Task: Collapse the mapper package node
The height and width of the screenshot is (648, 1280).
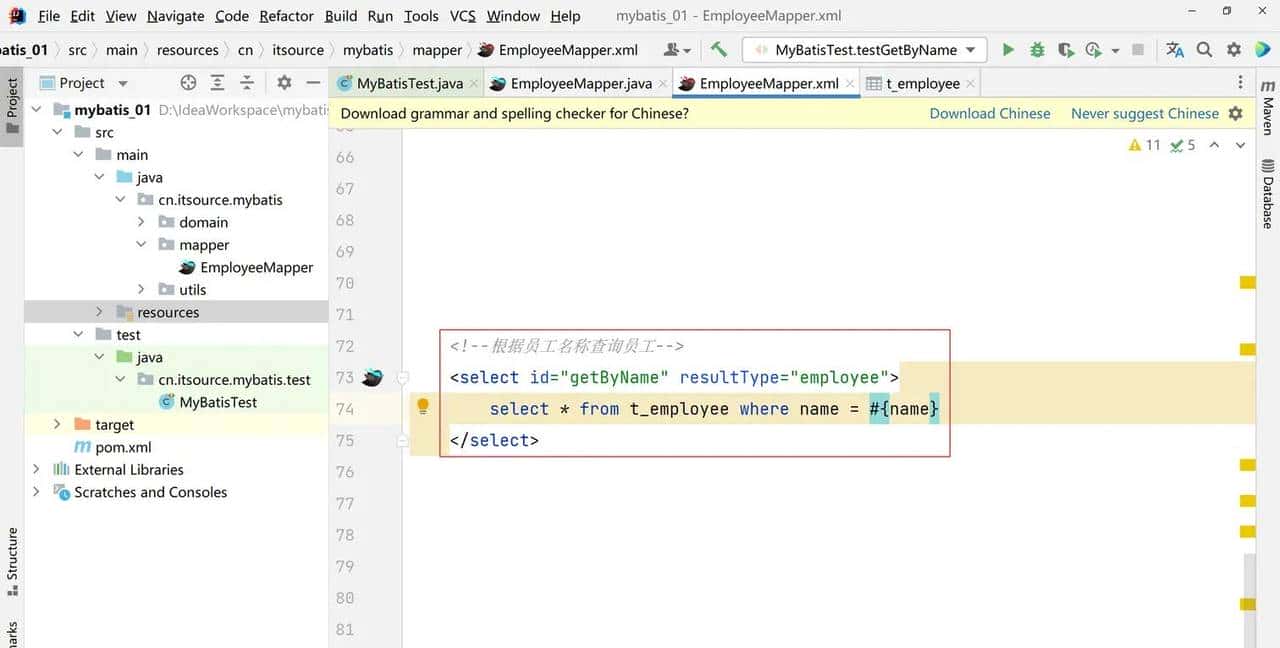Action: [142, 244]
